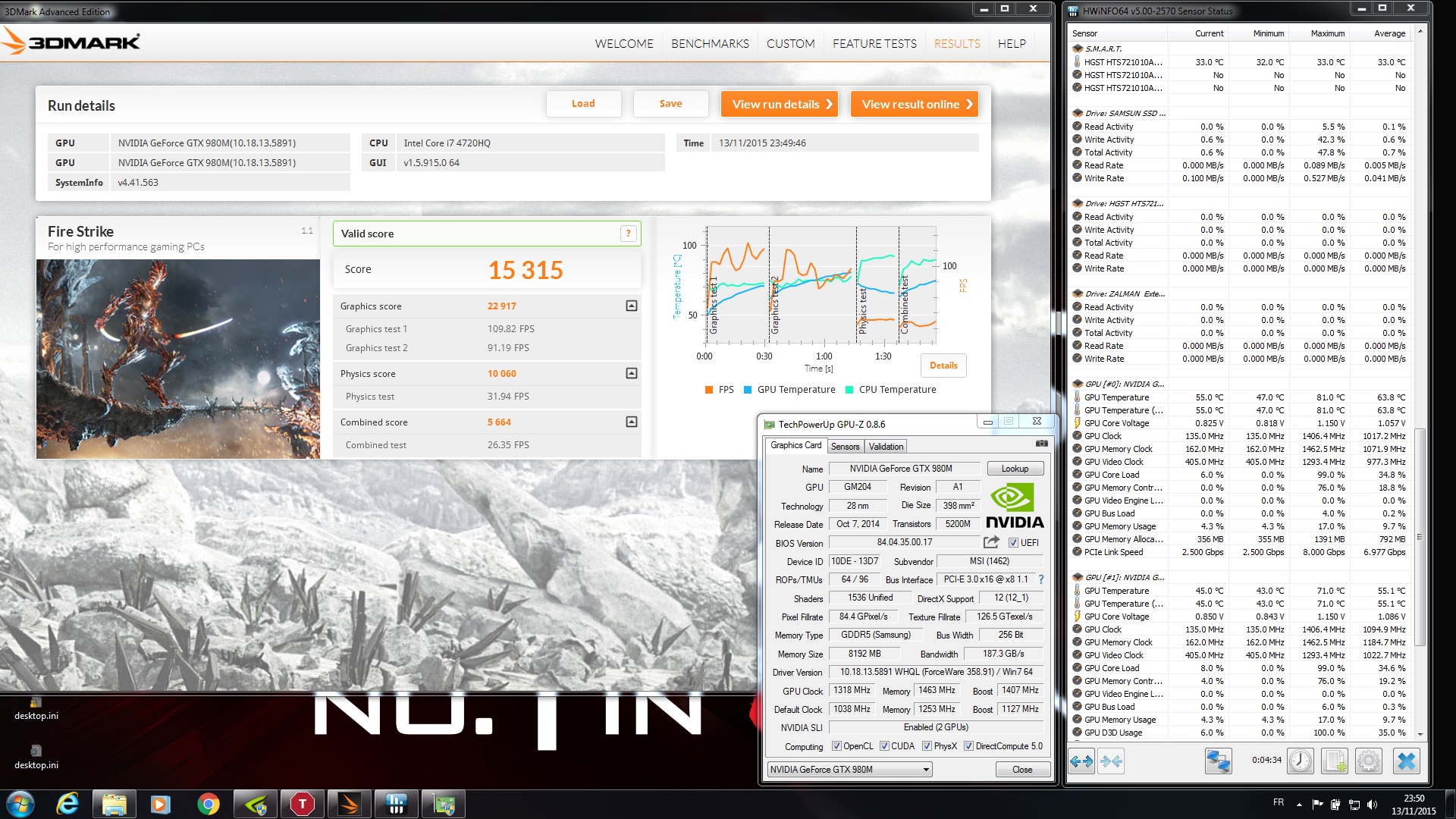Click the Close button in GPU-Z
This screenshot has width=1456, height=819.
pos(1022,770)
